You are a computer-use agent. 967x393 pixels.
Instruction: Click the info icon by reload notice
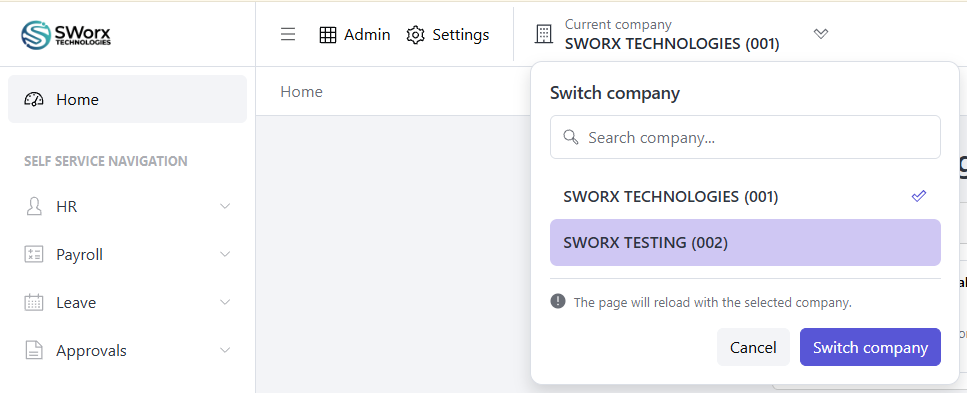pos(558,302)
